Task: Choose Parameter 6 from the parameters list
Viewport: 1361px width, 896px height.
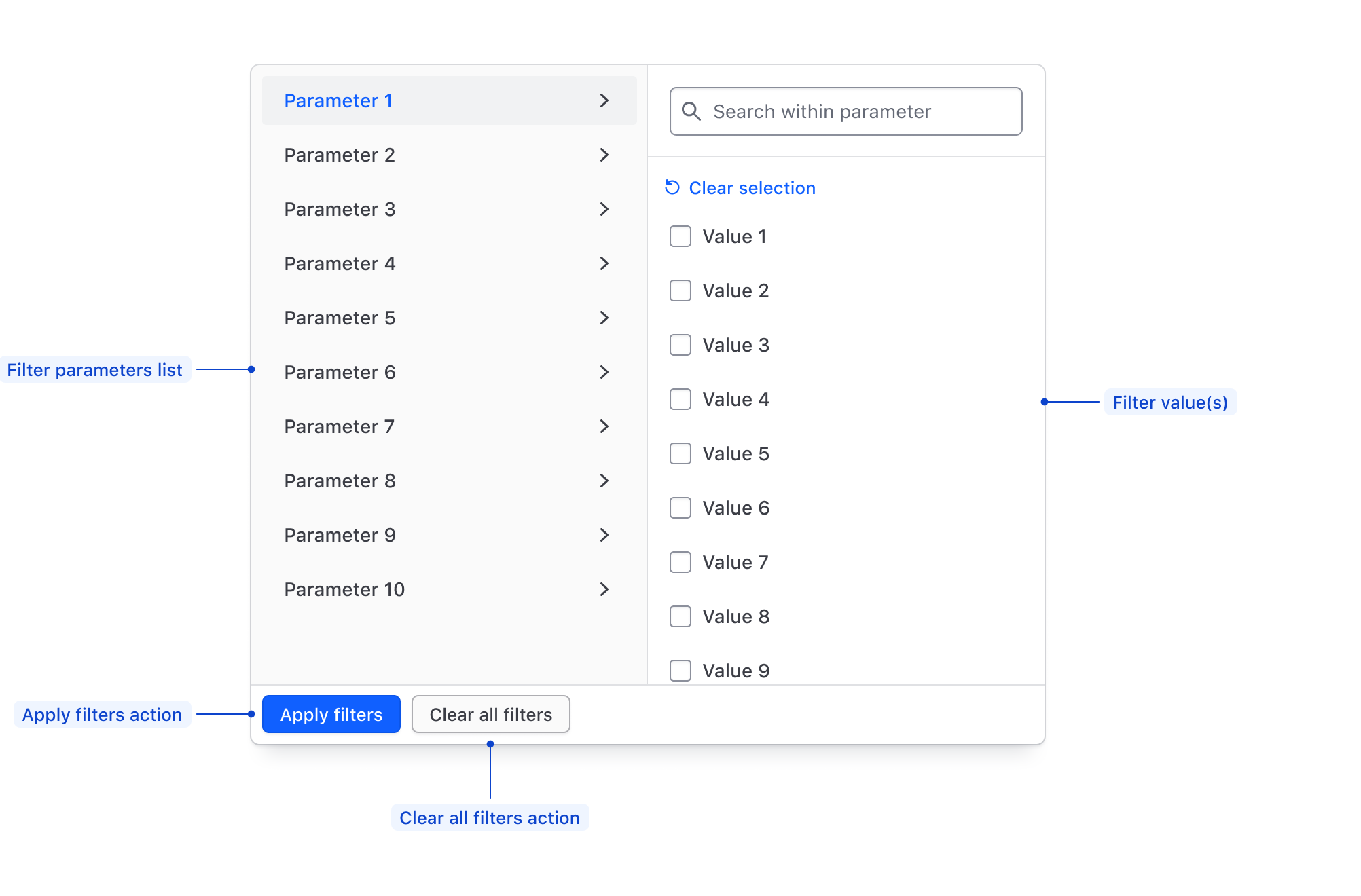Action: 340,372
